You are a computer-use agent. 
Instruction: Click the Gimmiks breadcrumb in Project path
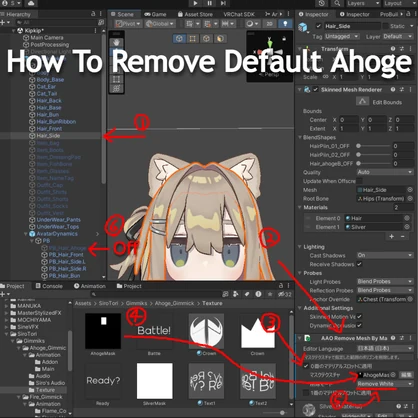coord(136,303)
